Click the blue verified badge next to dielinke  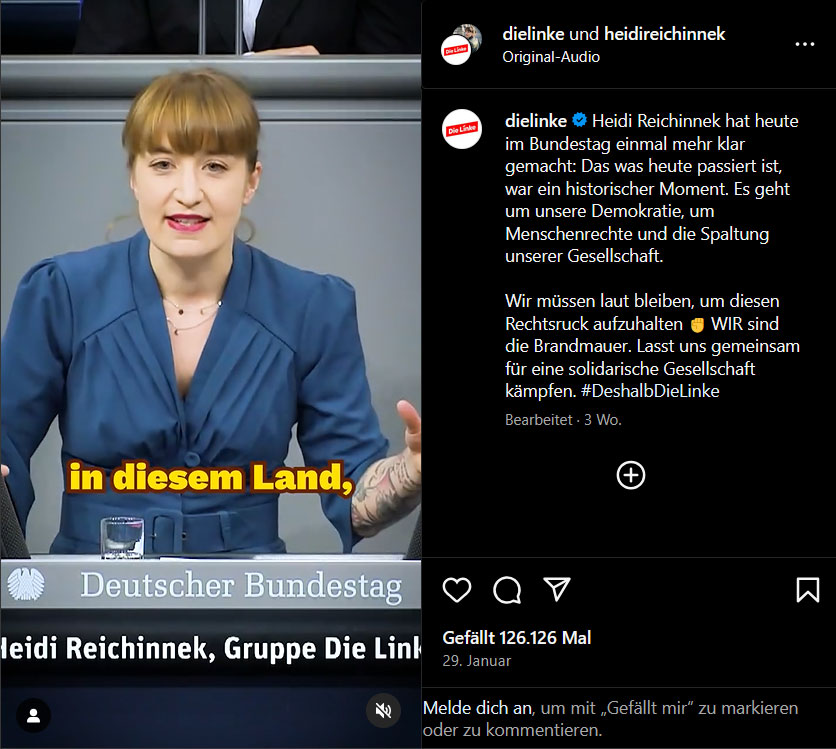(580, 120)
